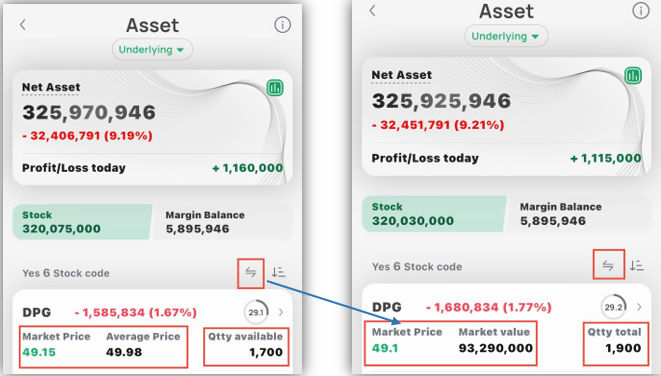The height and width of the screenshot is (376, 661).
Task: Go back using left screen's arrow
Action: (23, 25)
